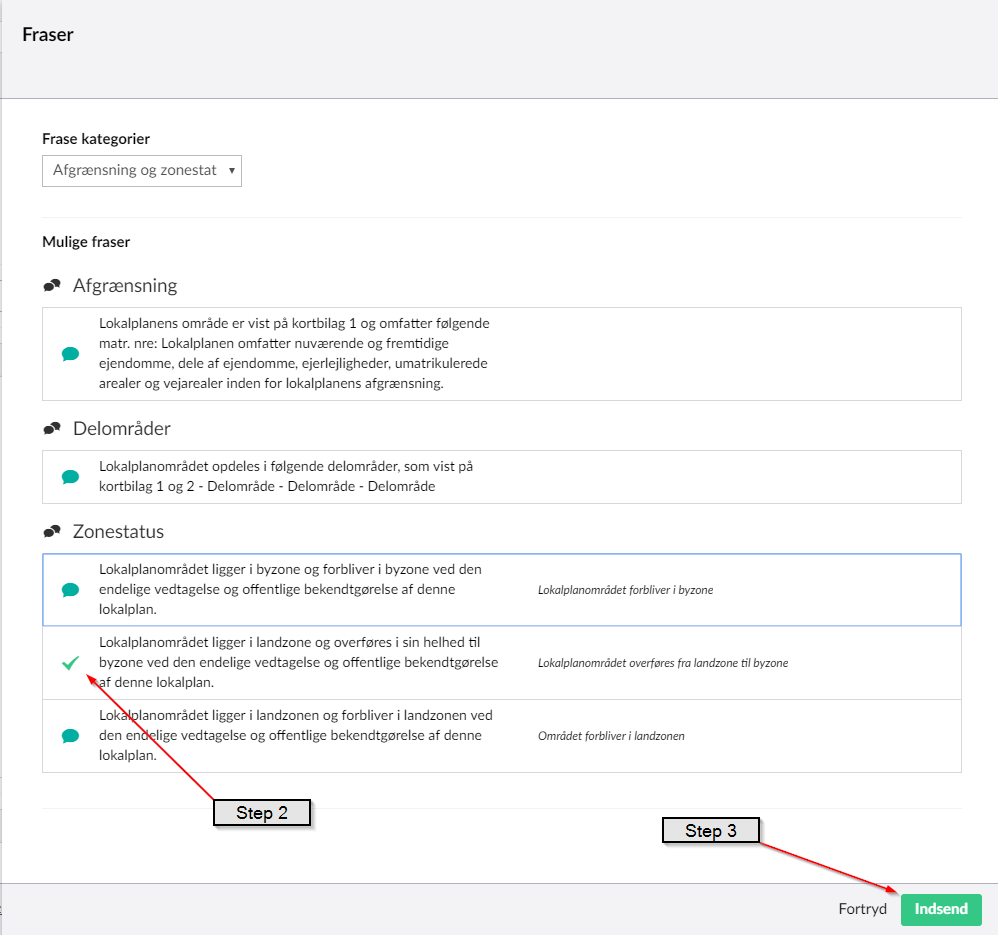
Task: Select phrase 'Området forbliver i landzonen'
Action: click(611, 736)
